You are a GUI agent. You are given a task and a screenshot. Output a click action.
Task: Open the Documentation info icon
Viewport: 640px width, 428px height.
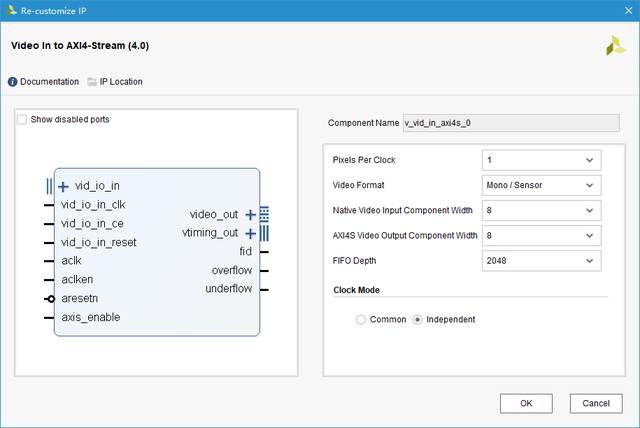(x=13, y=82)
